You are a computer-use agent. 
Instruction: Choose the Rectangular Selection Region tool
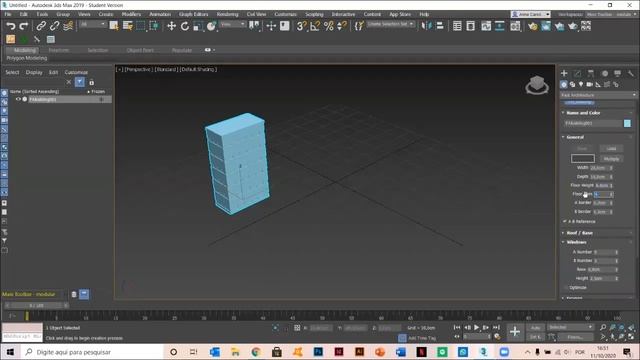(140, 26)
